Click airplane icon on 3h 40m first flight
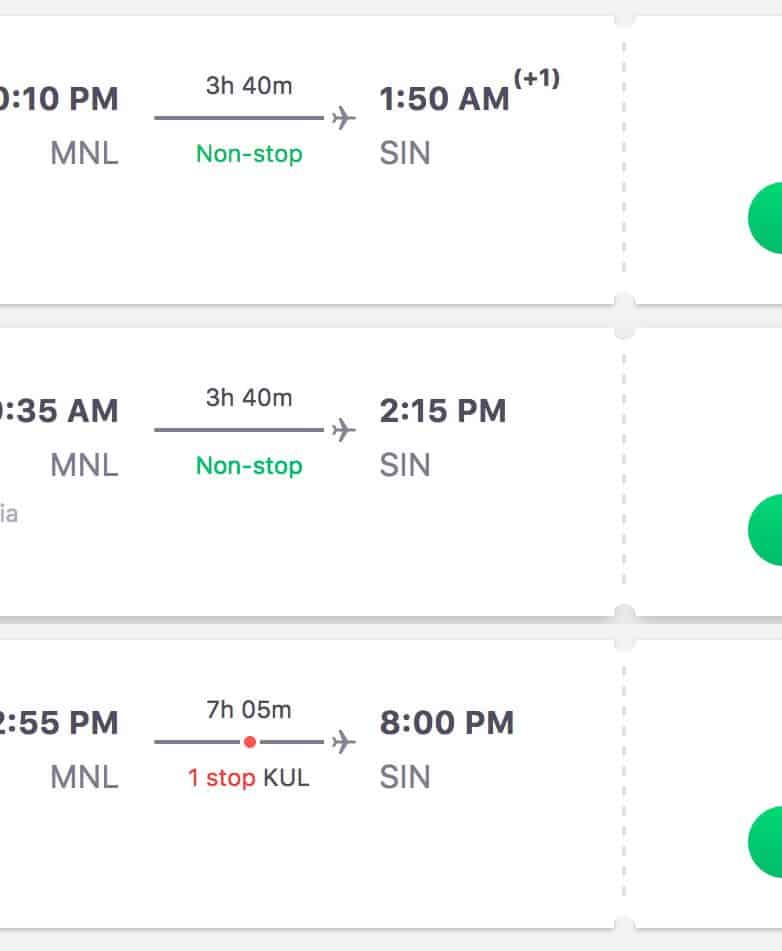This screenshot has width=782, height=951. click(x=343, y=118)
